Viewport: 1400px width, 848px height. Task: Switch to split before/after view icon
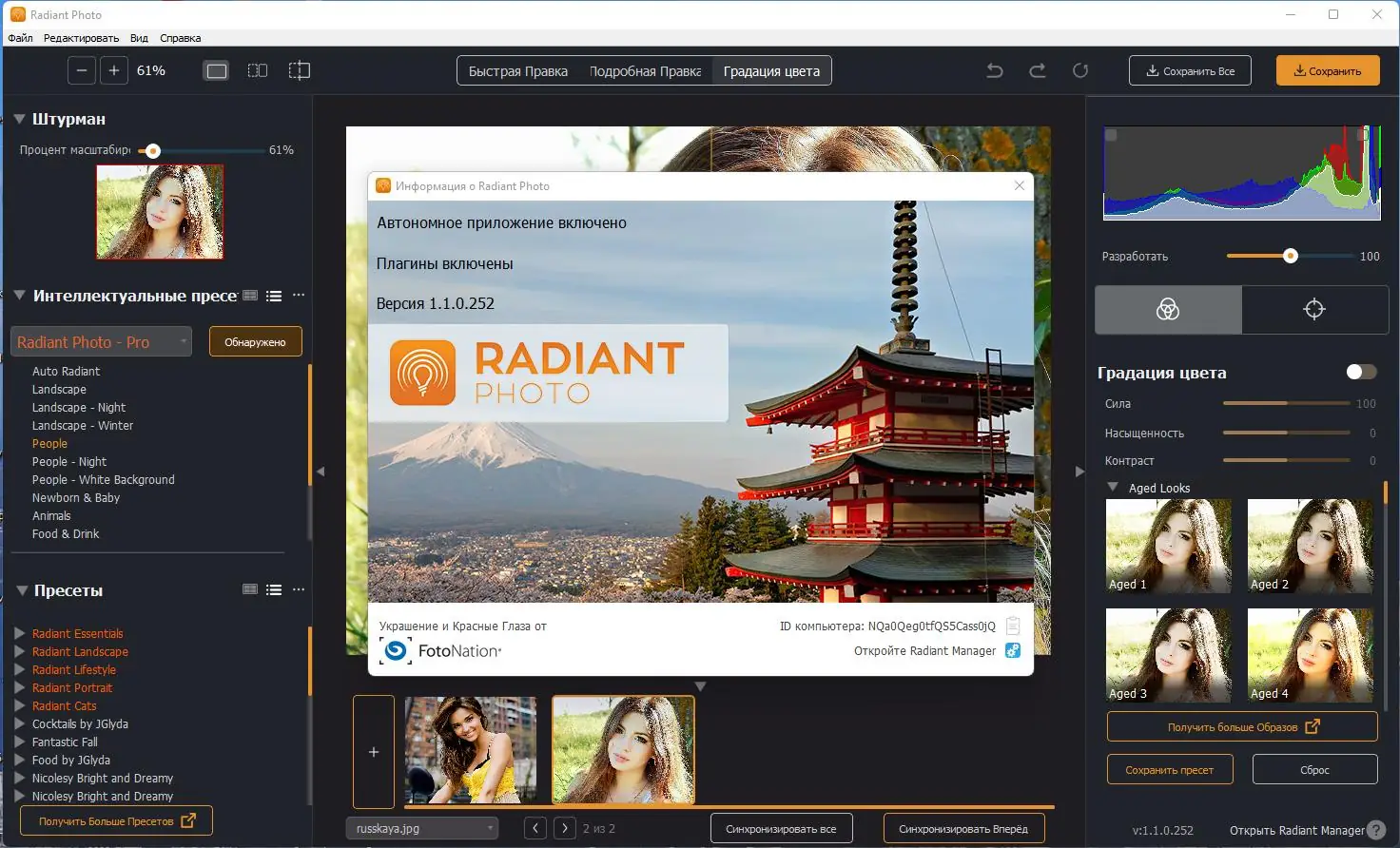(299, 69)
